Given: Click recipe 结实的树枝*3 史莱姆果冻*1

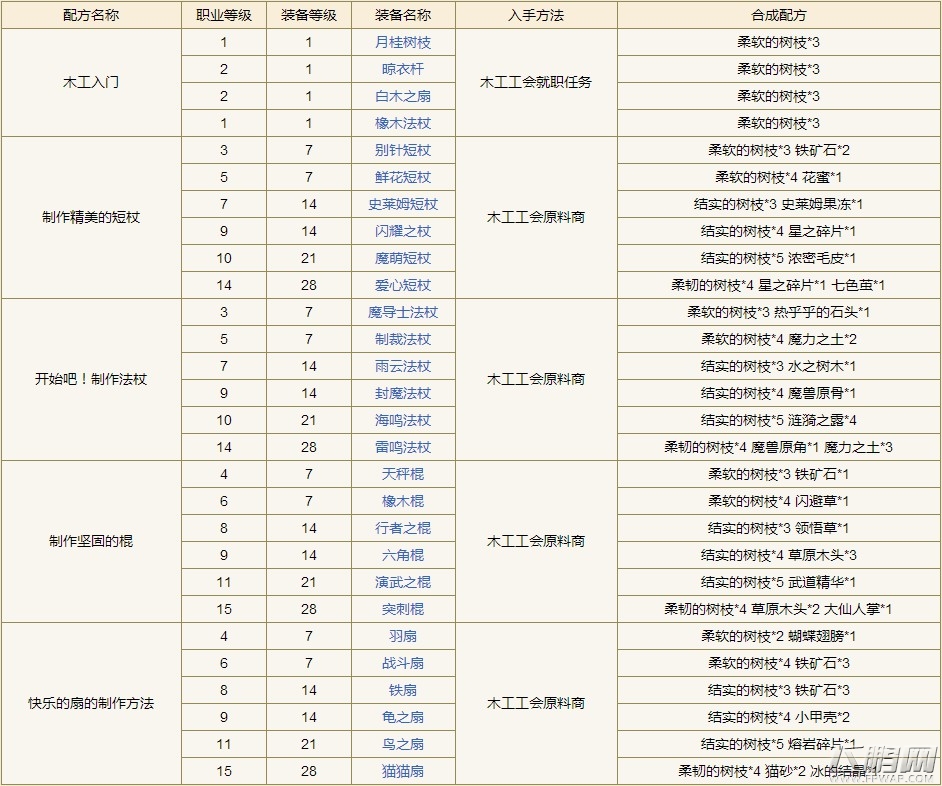Looking at the screenshot, I should click(x=779, y=205).
